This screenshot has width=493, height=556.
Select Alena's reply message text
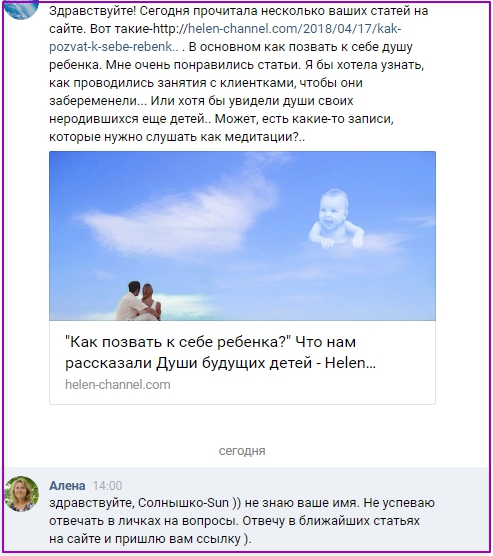242,521
